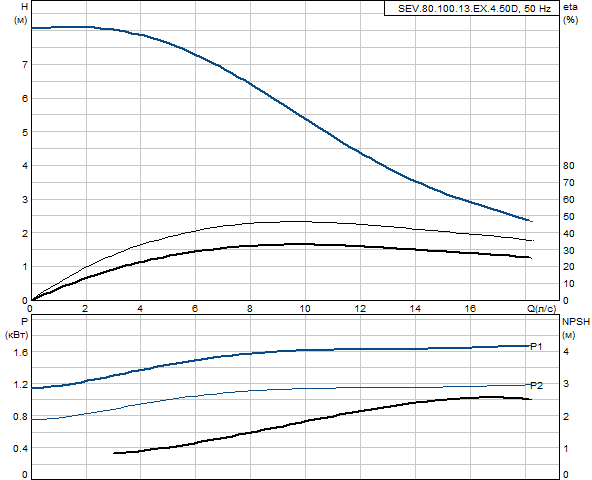Click the 4 tick on the NPSH axis
This screenshot has height=480, width=592.
click(566, 352)
